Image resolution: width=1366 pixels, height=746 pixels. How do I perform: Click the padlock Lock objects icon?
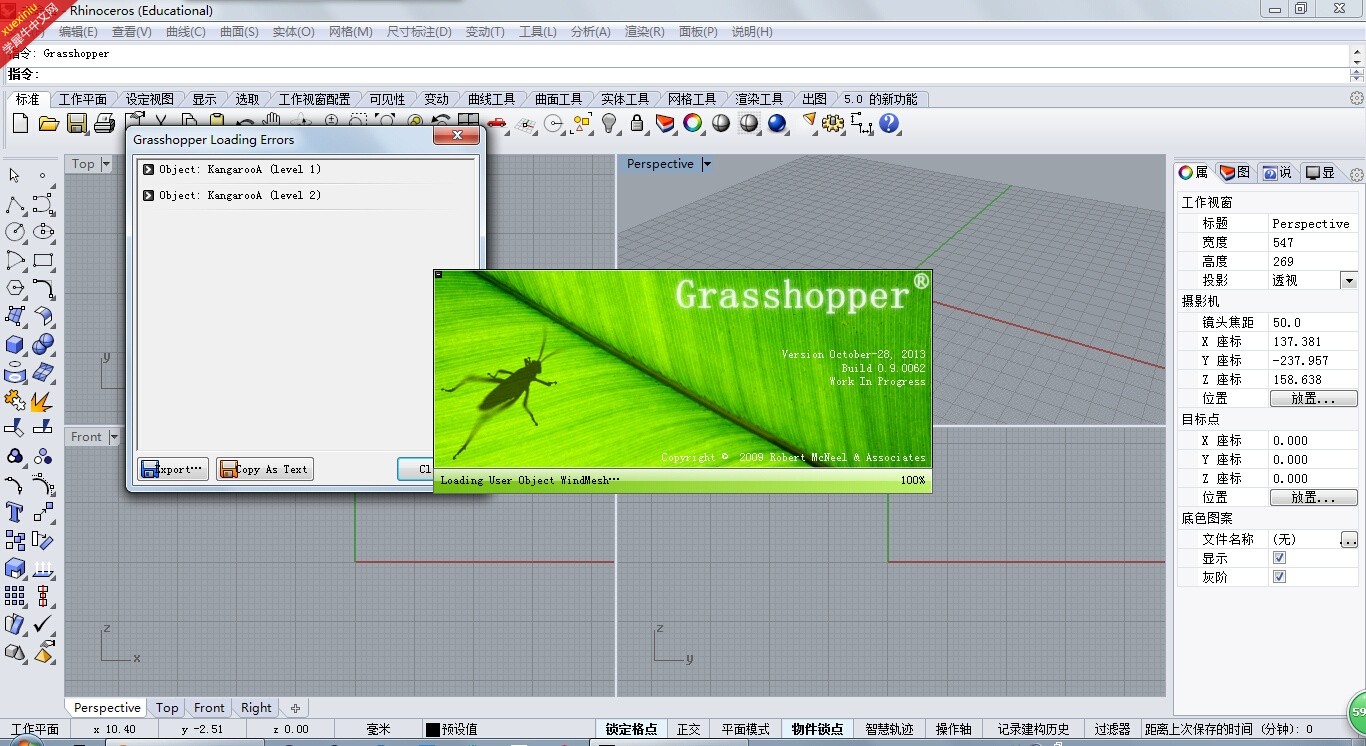click(637, 124)
